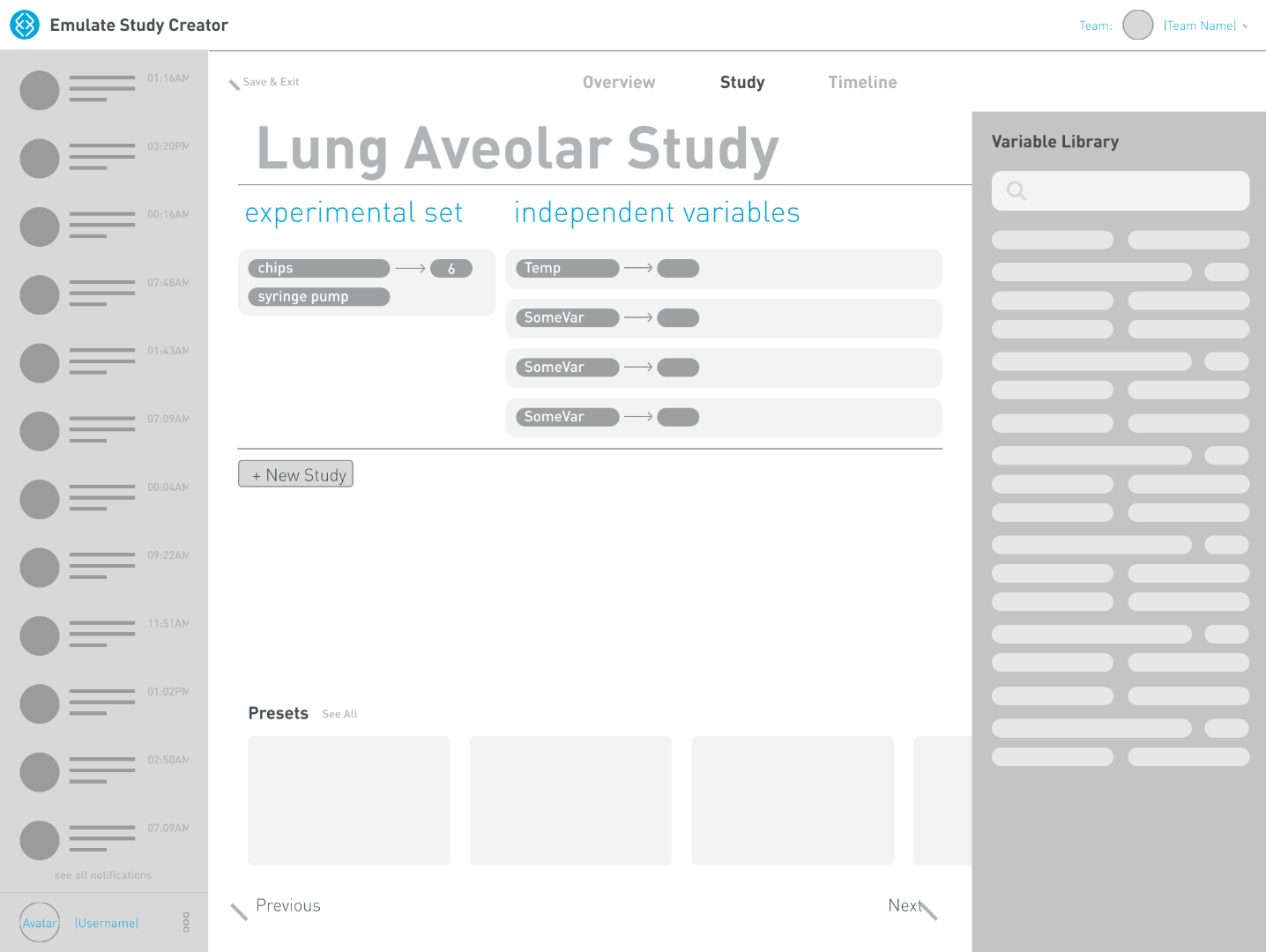This screenshot has width=1266, height=952.
Task: Select the first preset thumbnail
Action: click(x=349, y=800)
